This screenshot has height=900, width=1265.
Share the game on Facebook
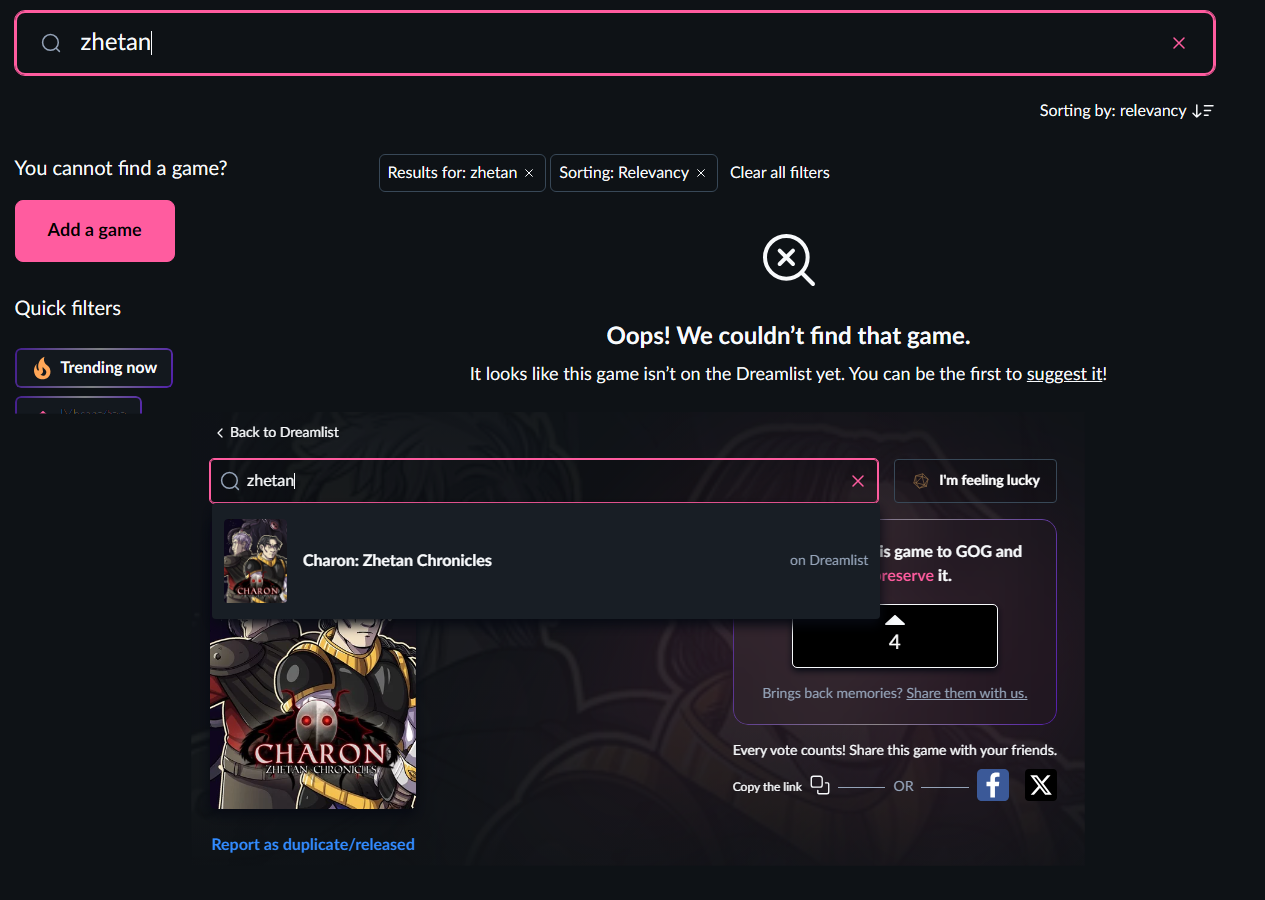coord(993,785)
